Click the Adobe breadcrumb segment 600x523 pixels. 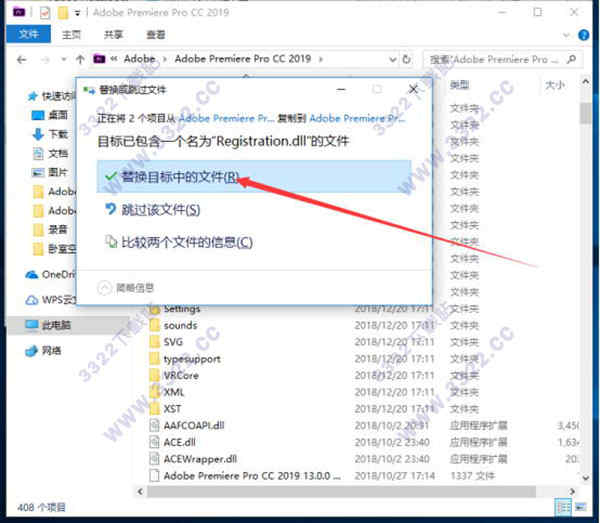pyautogui.click(x=139, y=59)
